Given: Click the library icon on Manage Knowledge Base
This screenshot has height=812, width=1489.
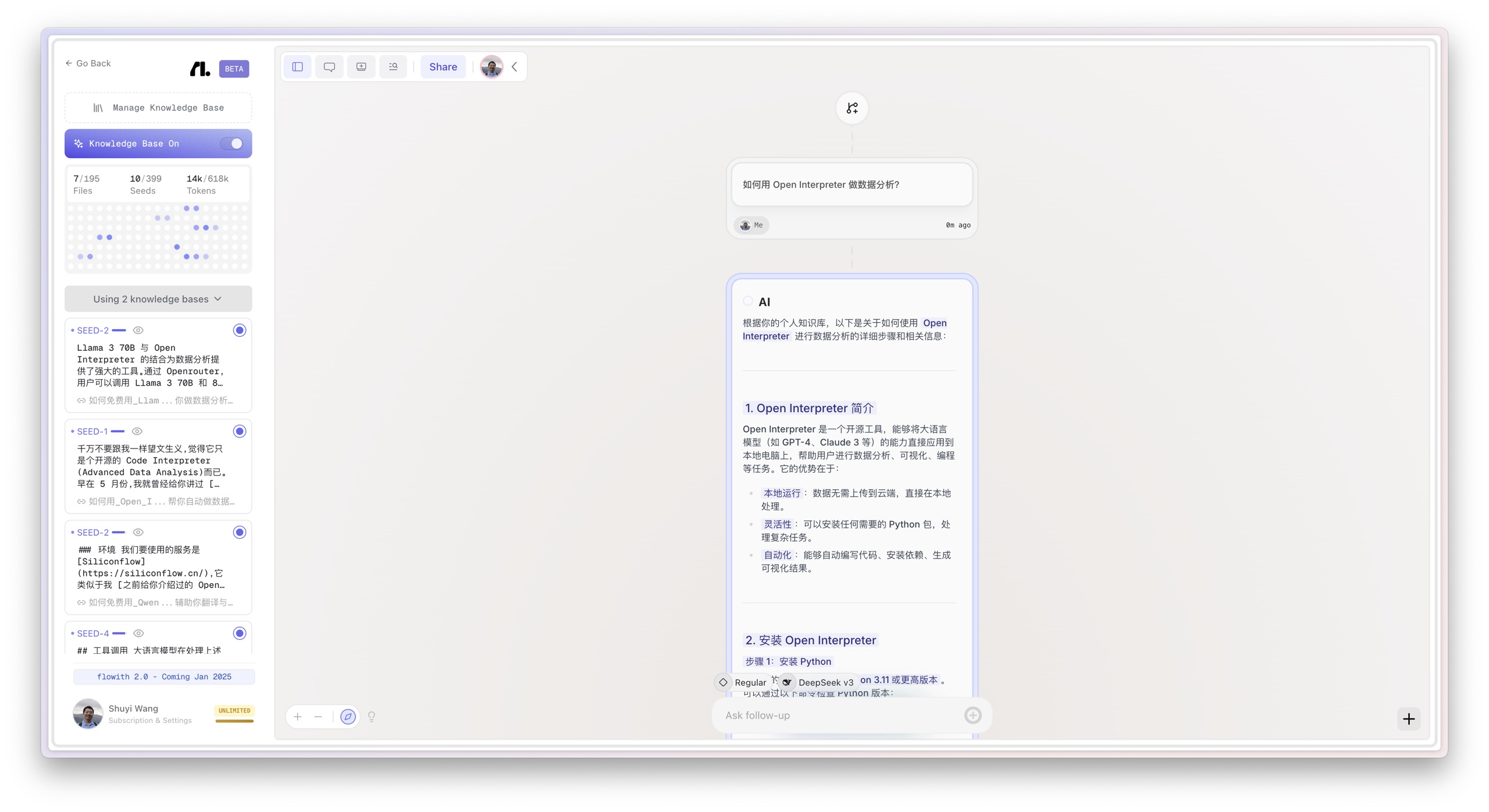Looking at the screenshot, I should click(98, 108).
